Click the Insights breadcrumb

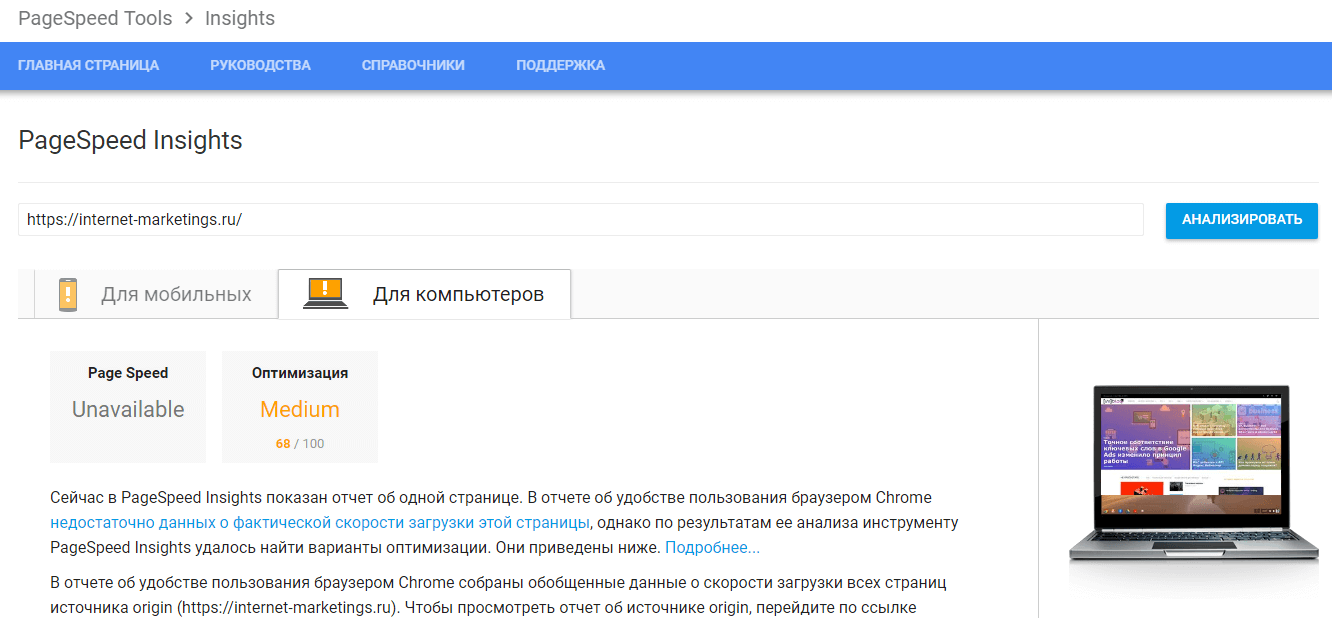(x=240, y=19)
